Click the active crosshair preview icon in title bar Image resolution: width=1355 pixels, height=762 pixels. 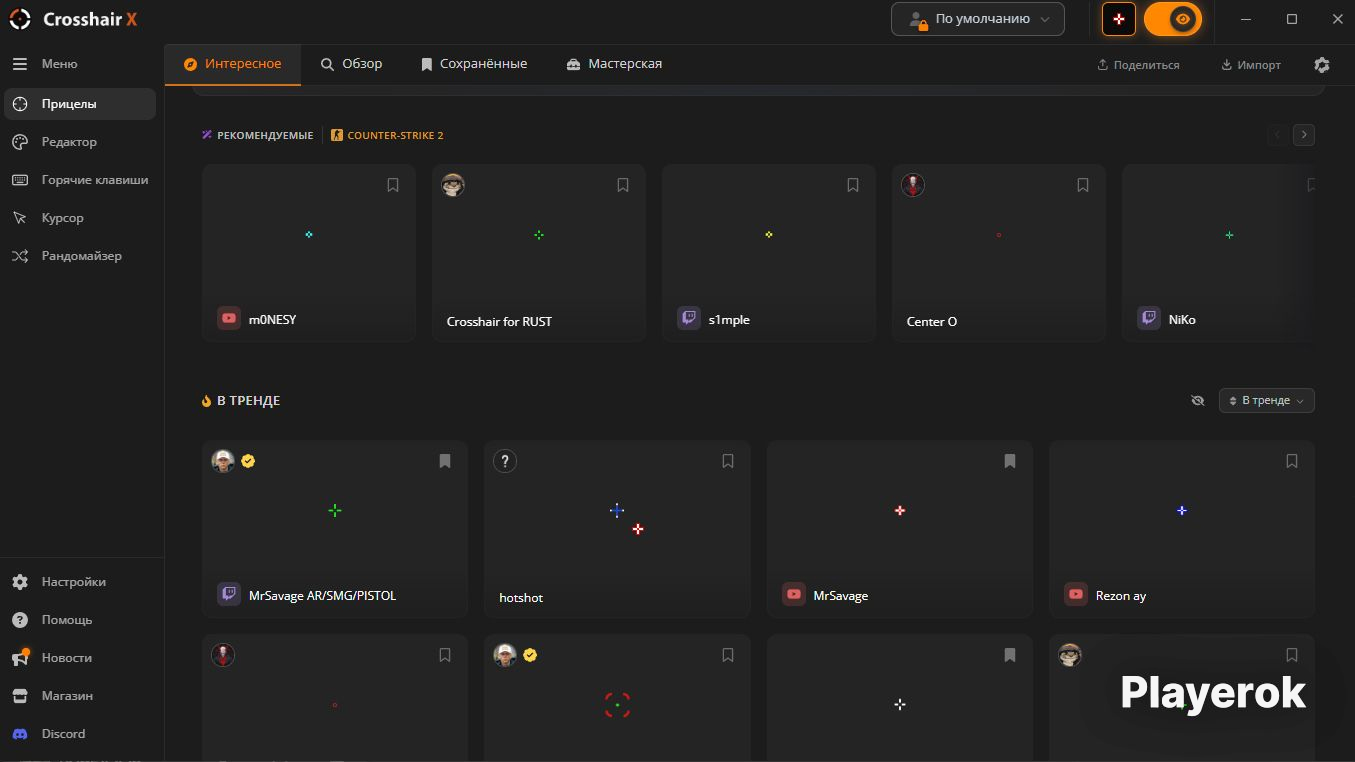coord(1119,19)
